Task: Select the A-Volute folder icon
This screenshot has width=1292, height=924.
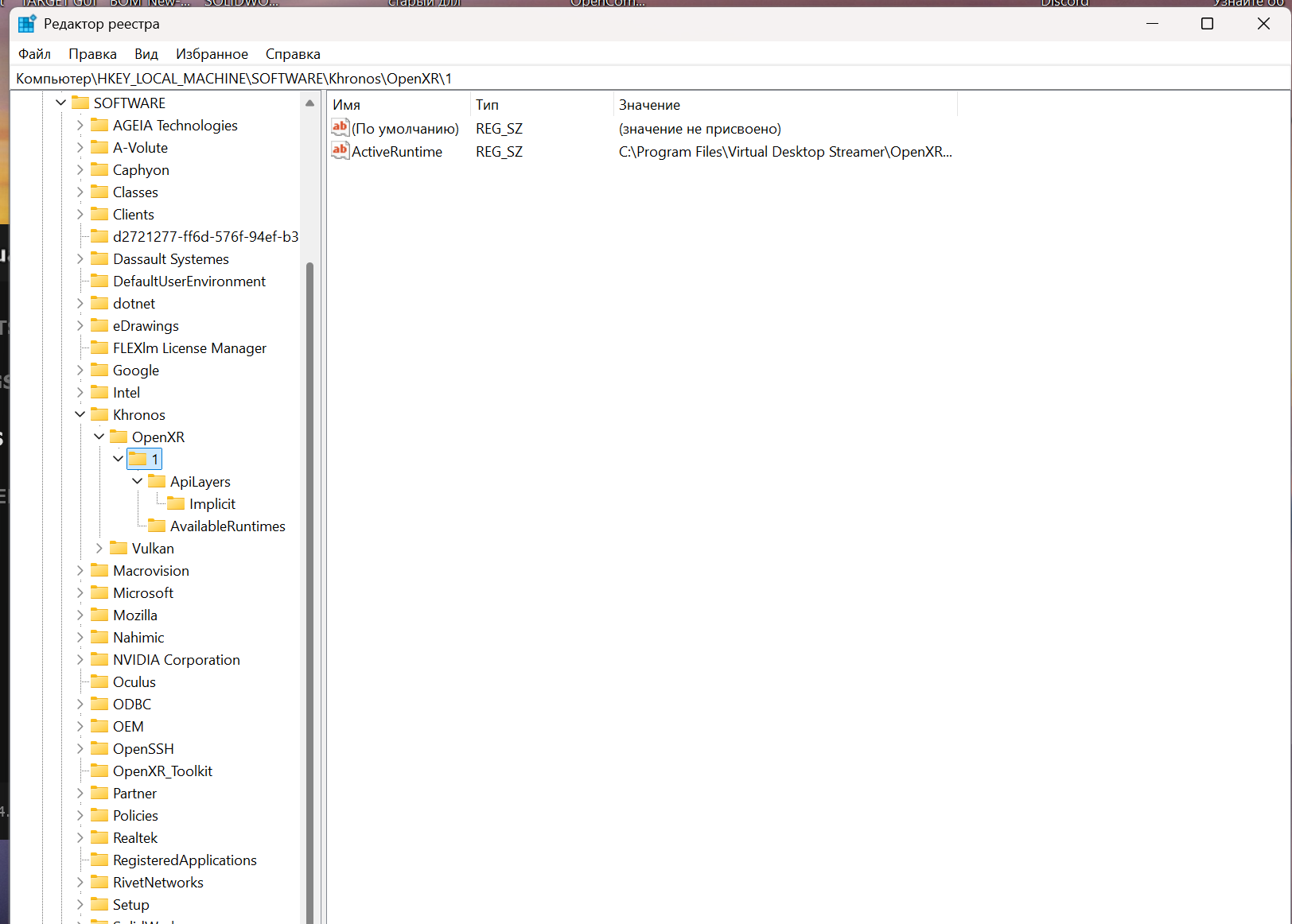Action: click(99, 147)
